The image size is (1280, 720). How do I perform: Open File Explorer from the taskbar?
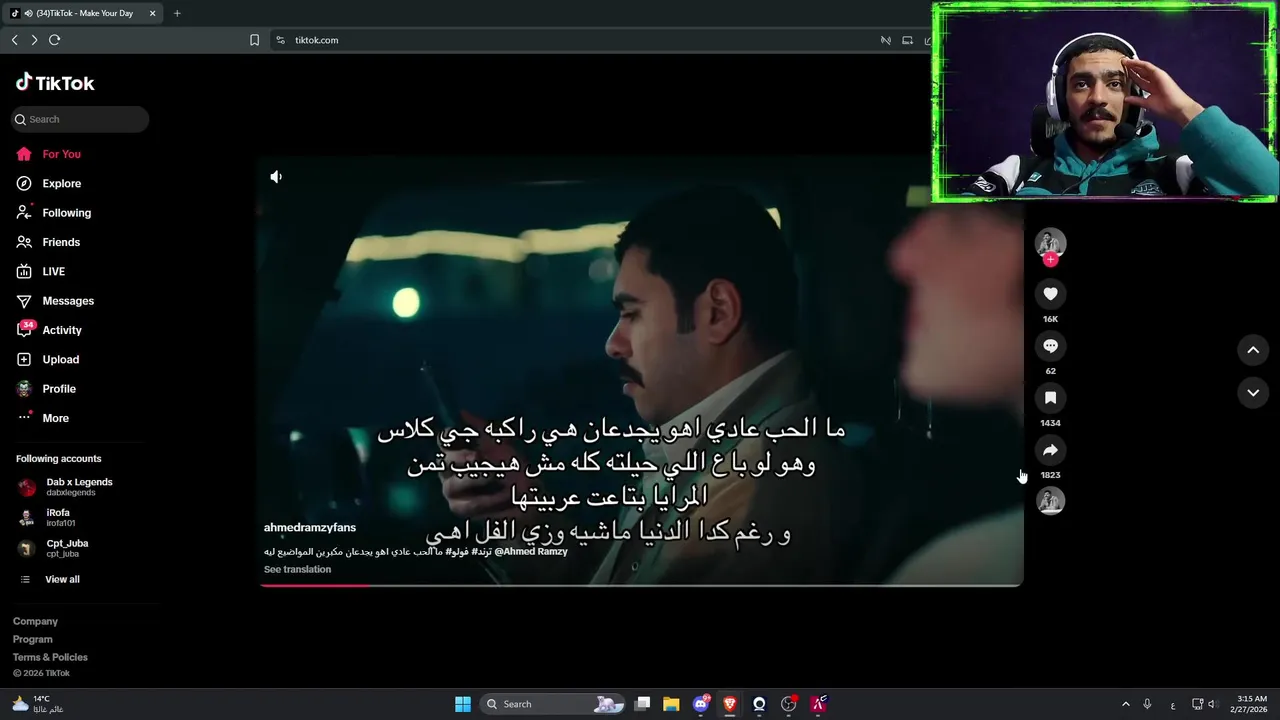pyautogui.click(x=671, y=704)
